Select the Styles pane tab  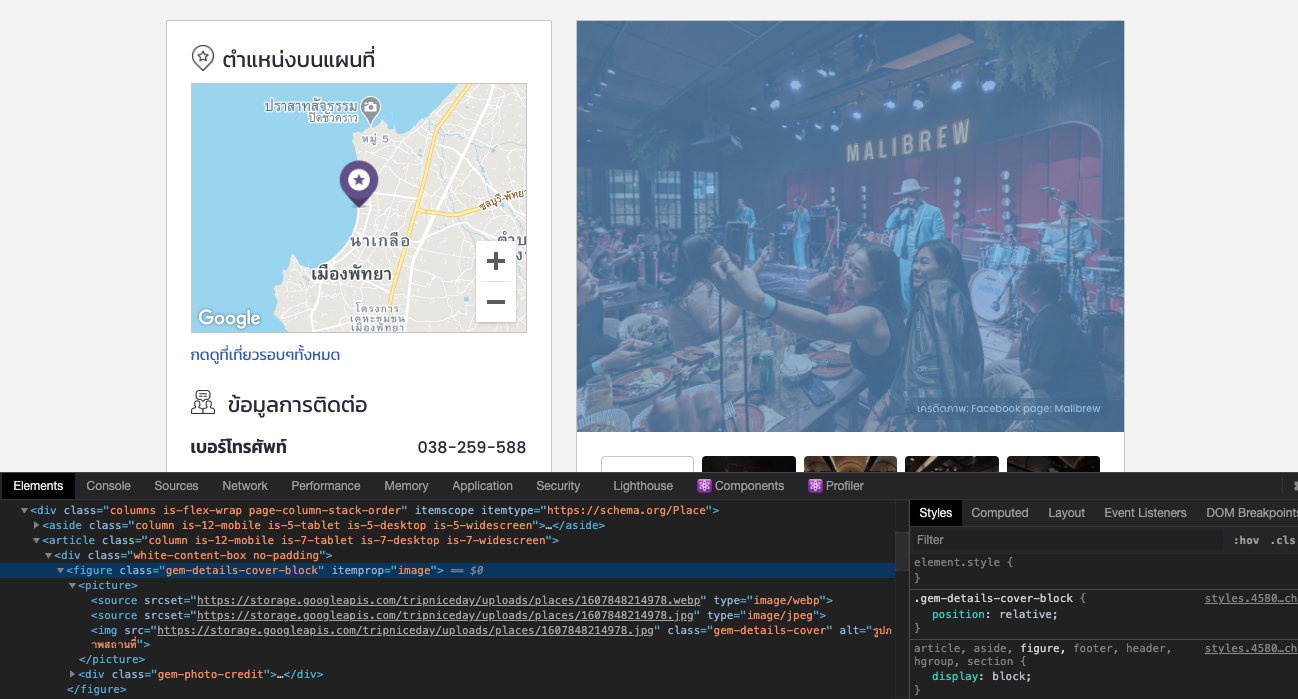tap(936, 513)
